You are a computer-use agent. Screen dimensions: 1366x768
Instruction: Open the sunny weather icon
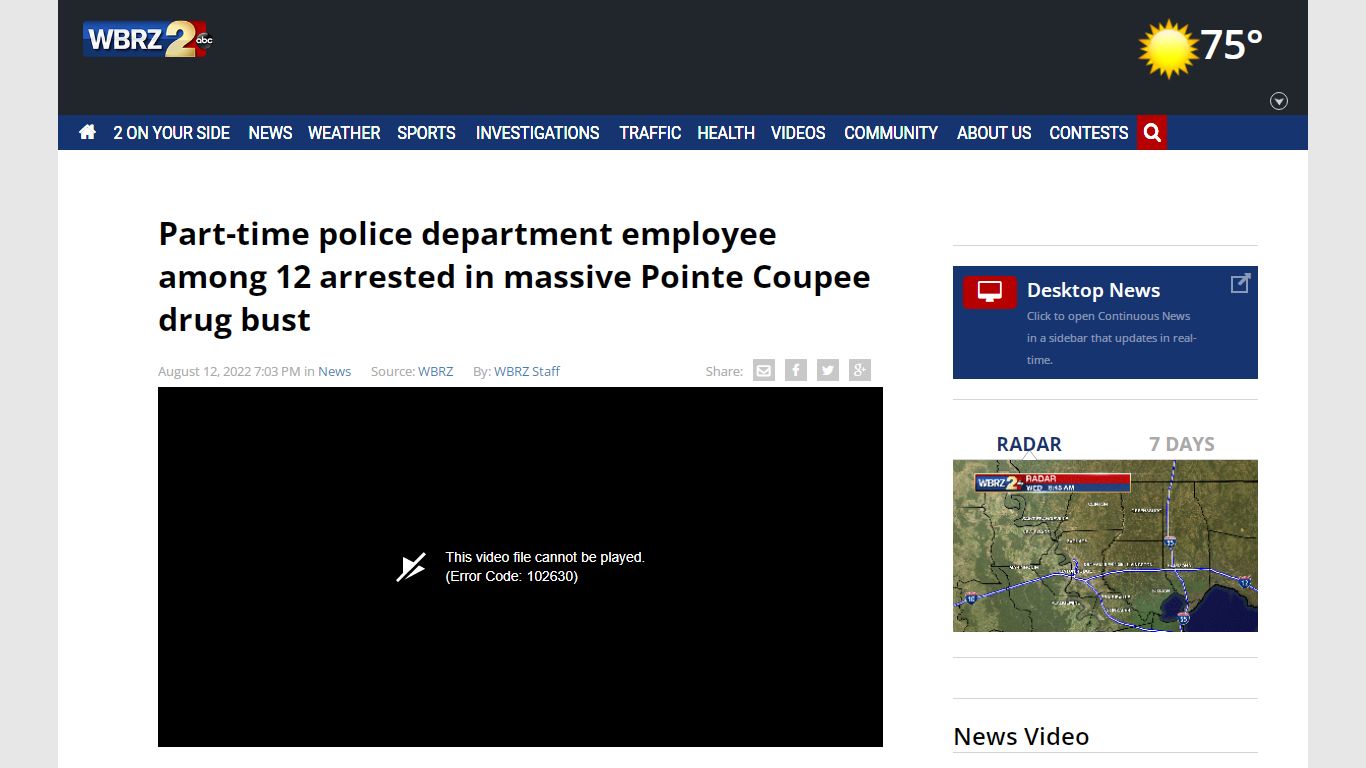coord(1168,47)
